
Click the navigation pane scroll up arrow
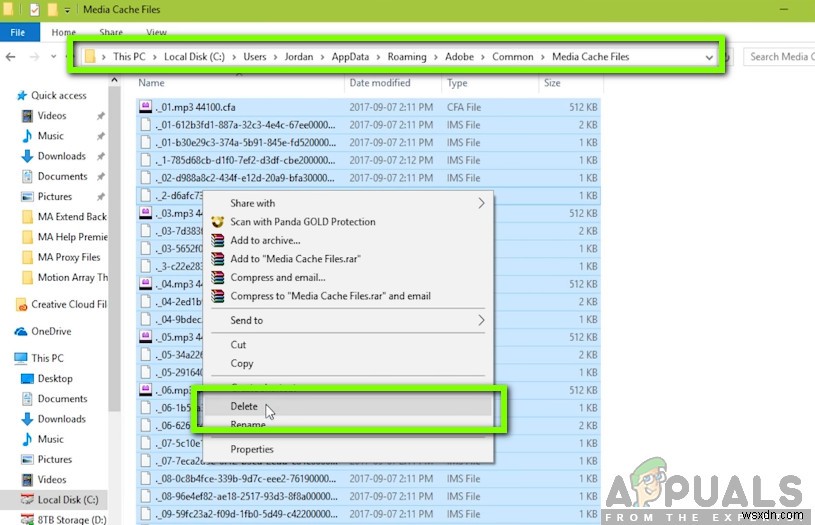pos(114,80)
